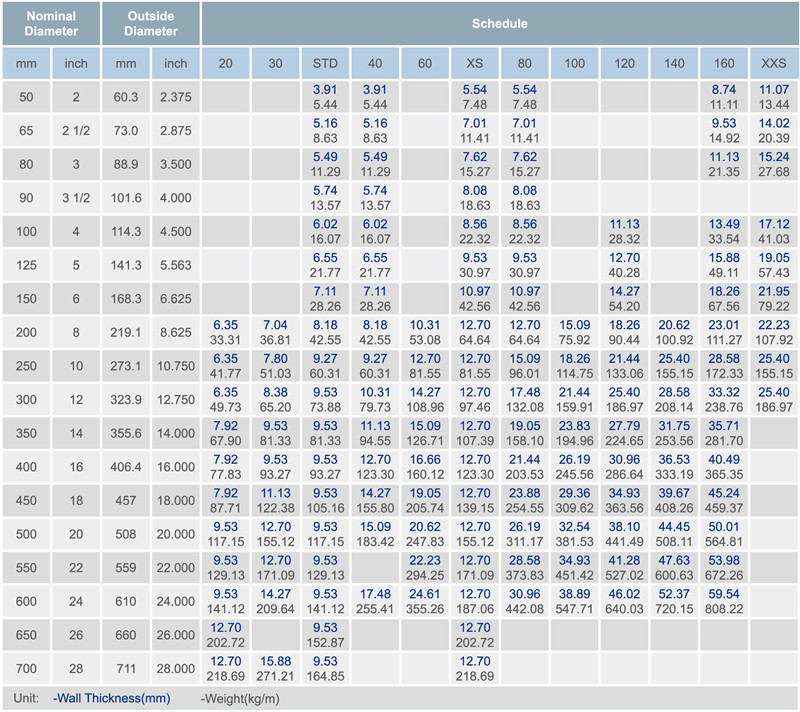Click outside diameter value 28.000
800x712 pixels.
176,669
